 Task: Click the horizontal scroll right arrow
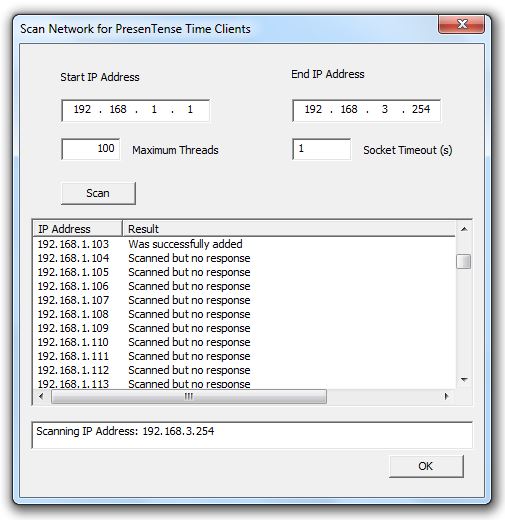point(447,396)
